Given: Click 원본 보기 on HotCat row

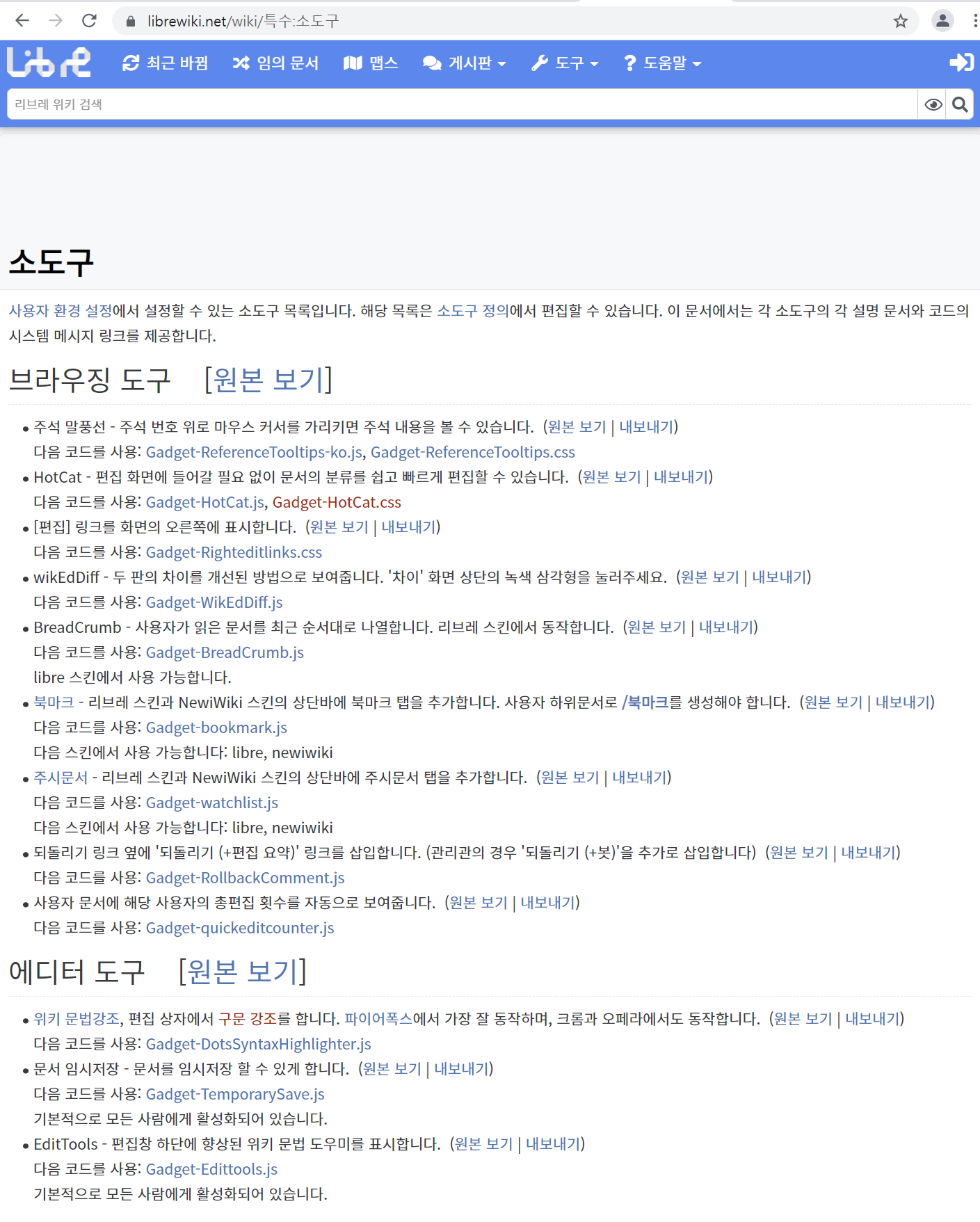Looking at the screenshot, I should (611, 477).
